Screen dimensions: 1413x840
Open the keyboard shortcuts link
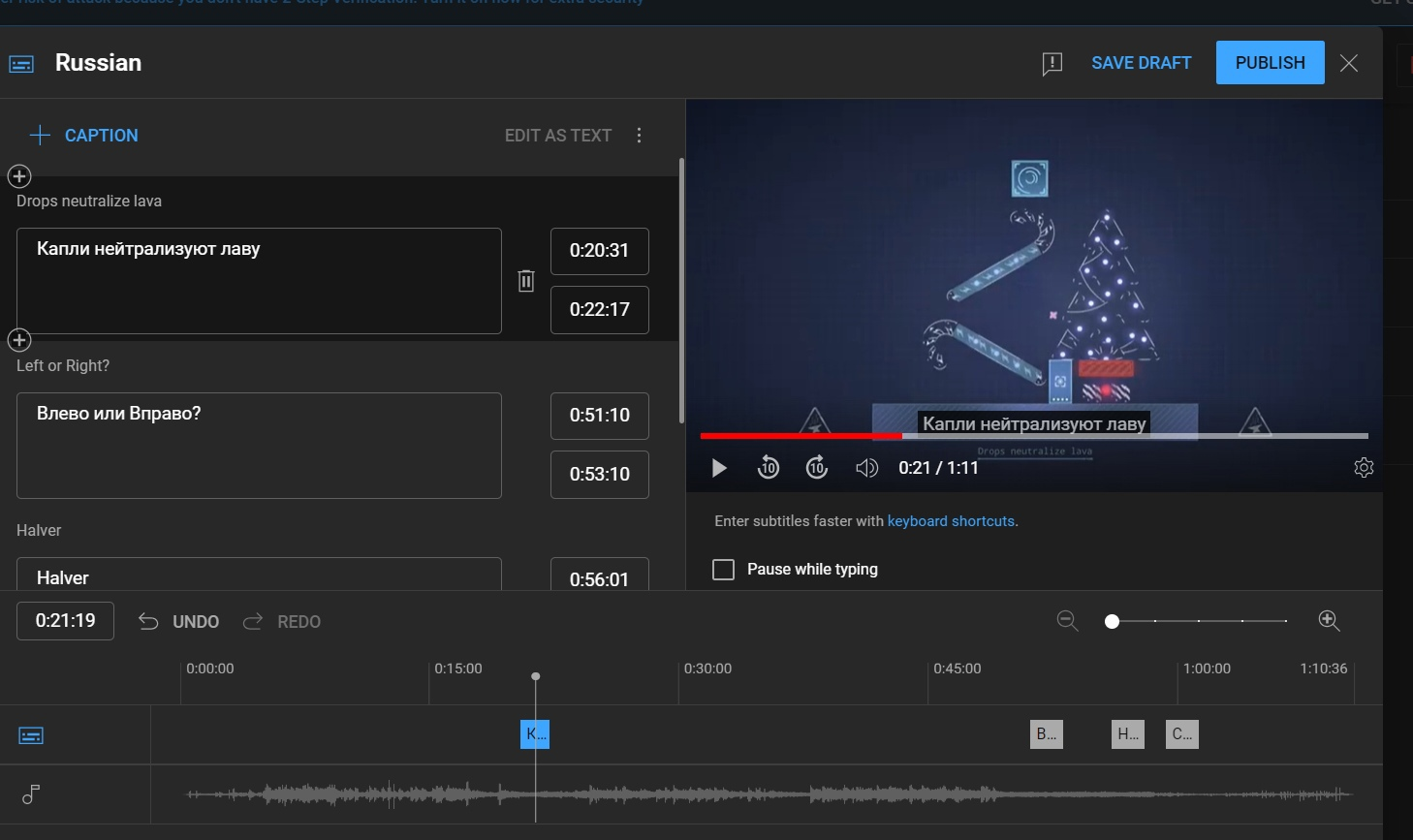click(x=951, y=521)
